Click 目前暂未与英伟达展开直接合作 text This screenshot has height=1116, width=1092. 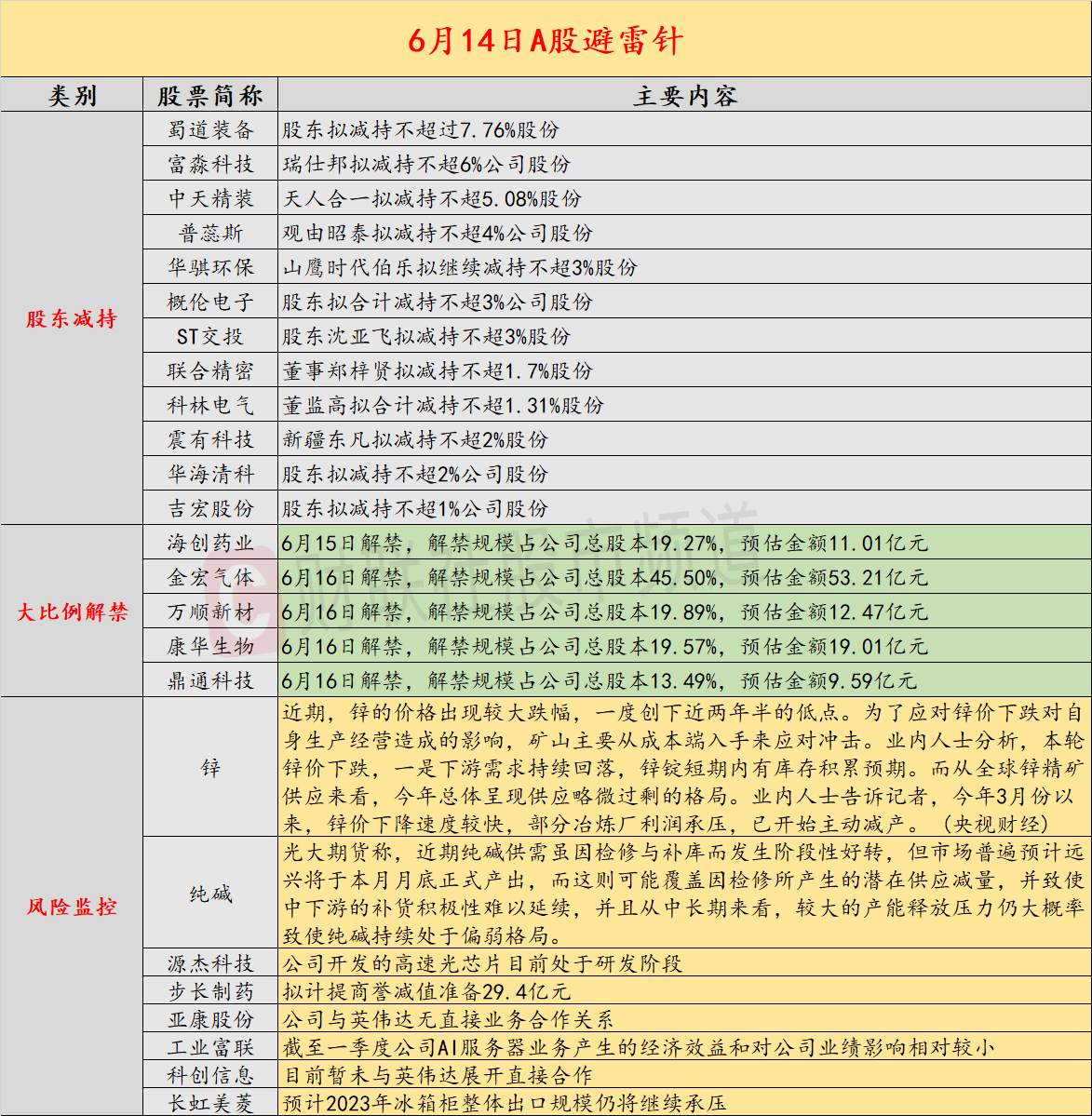click(x=438, y=1075)
